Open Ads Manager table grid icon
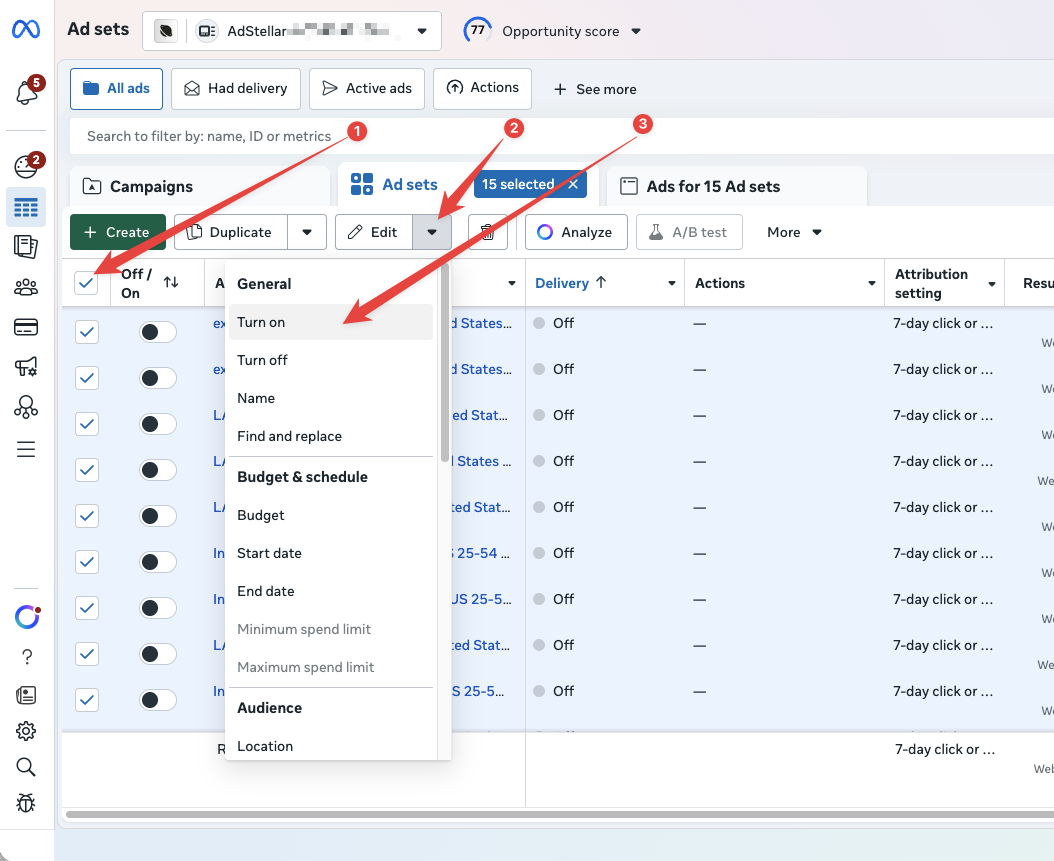Screen dimensions: 1054x861 coord(26,207)
